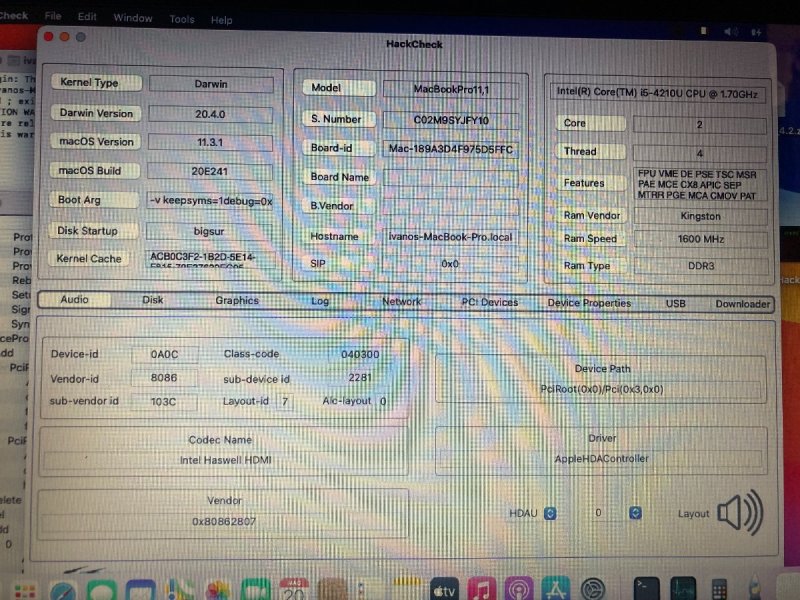Click the Kernel Cache label button
The width and height of the screenshot is (800, 600).
(x=89, y=259)
